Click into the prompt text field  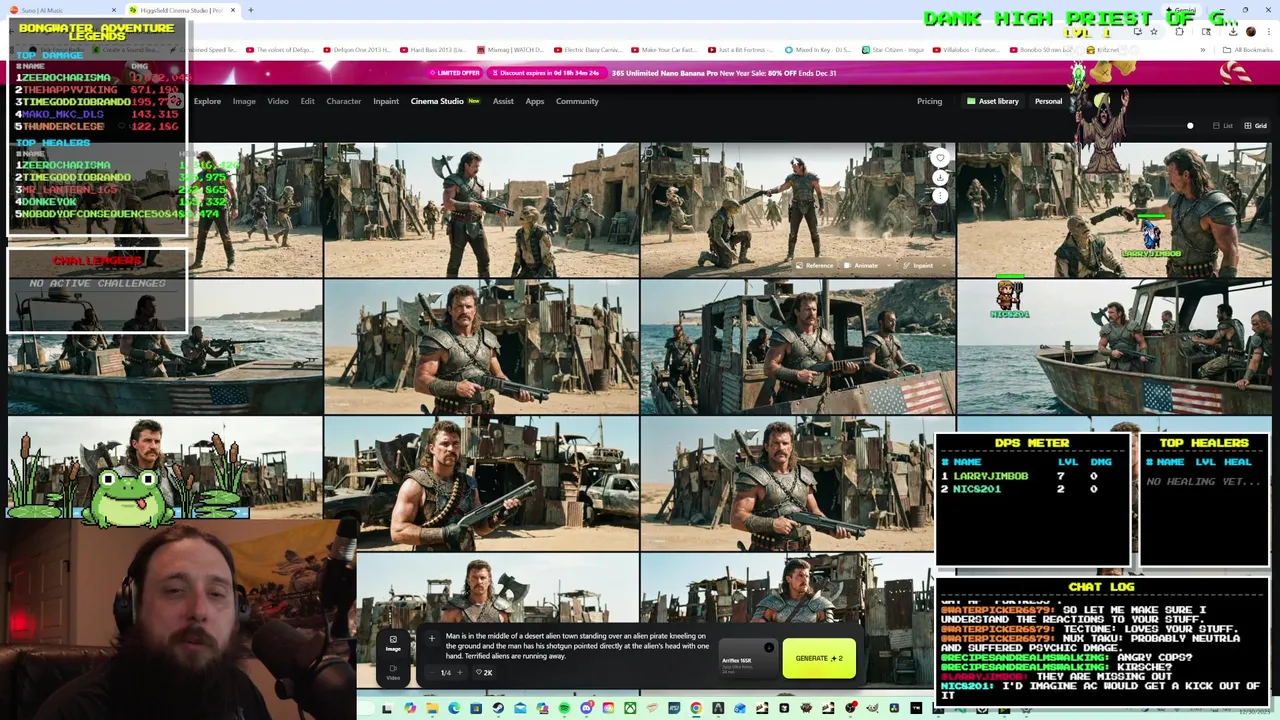point(578,646)
